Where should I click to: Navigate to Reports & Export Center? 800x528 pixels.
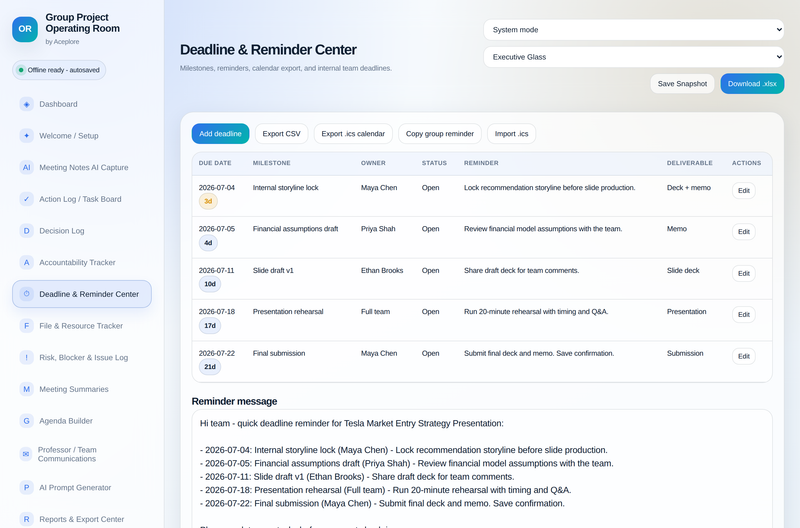click(x=82, y=519)
